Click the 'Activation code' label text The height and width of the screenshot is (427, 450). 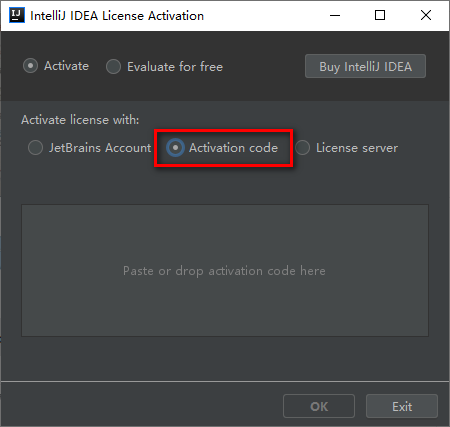point(233,148)
